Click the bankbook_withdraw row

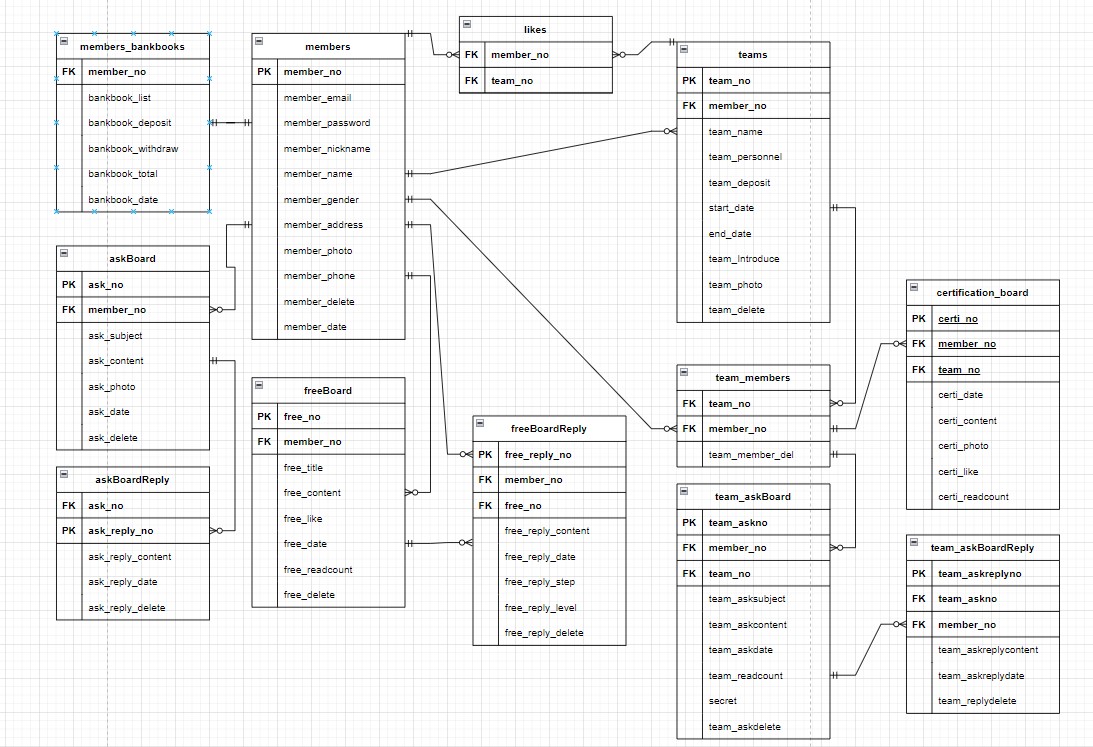(133, 148)
